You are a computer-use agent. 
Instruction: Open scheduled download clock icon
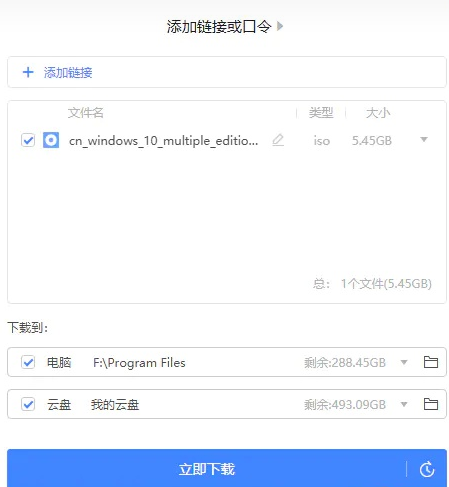tap(427, 469)
